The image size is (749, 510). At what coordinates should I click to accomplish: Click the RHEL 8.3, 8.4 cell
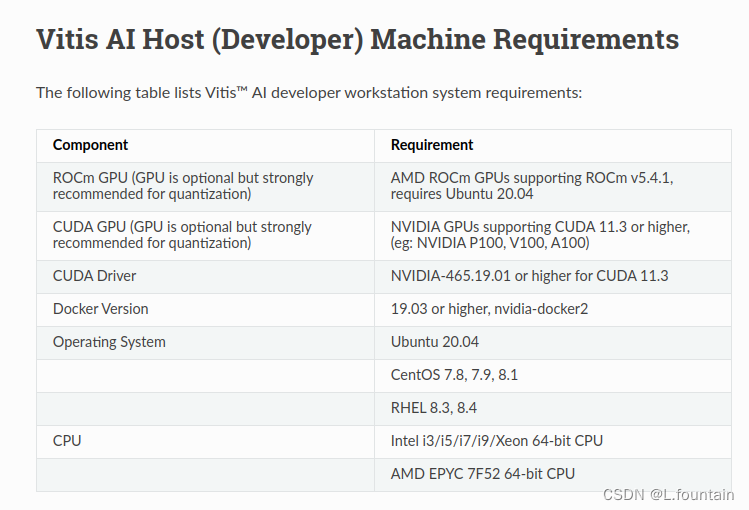pyautogui.click(x=553, y=409)
